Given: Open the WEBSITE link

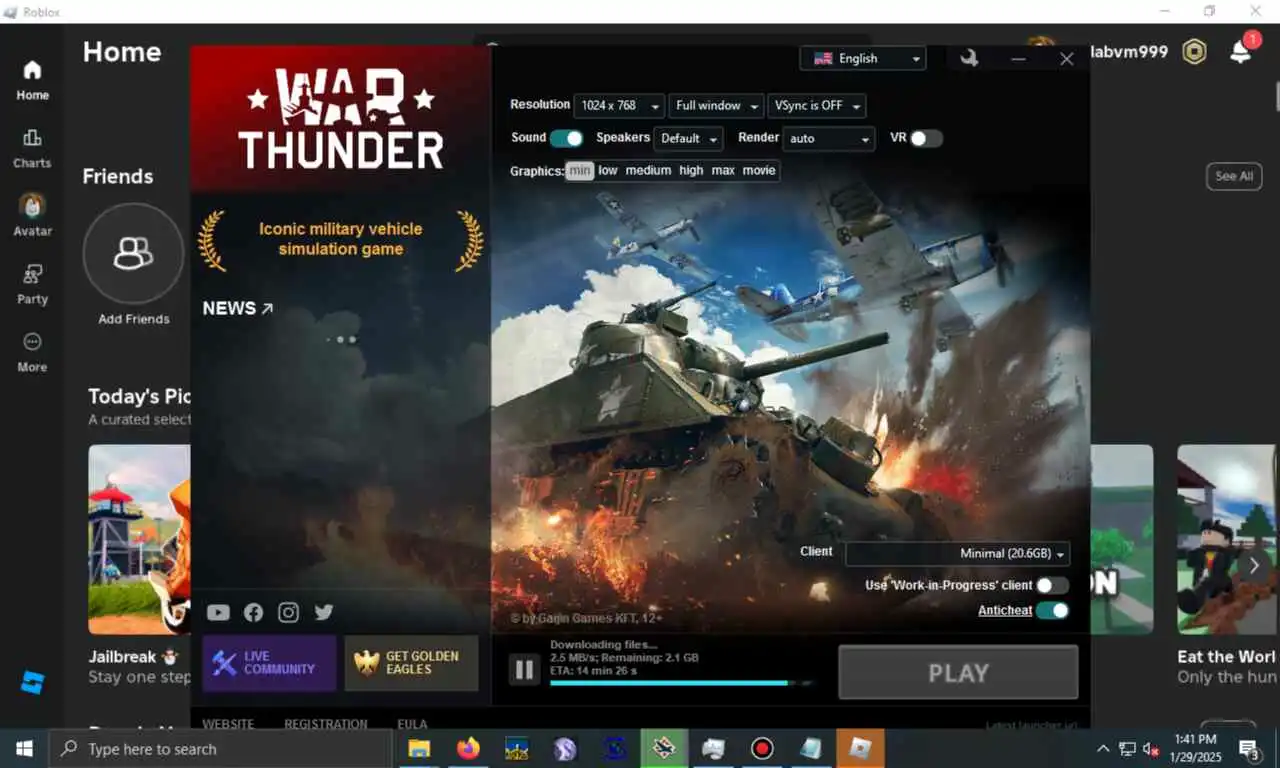Looking at the screenshot, I should click(x=228, y=724).
